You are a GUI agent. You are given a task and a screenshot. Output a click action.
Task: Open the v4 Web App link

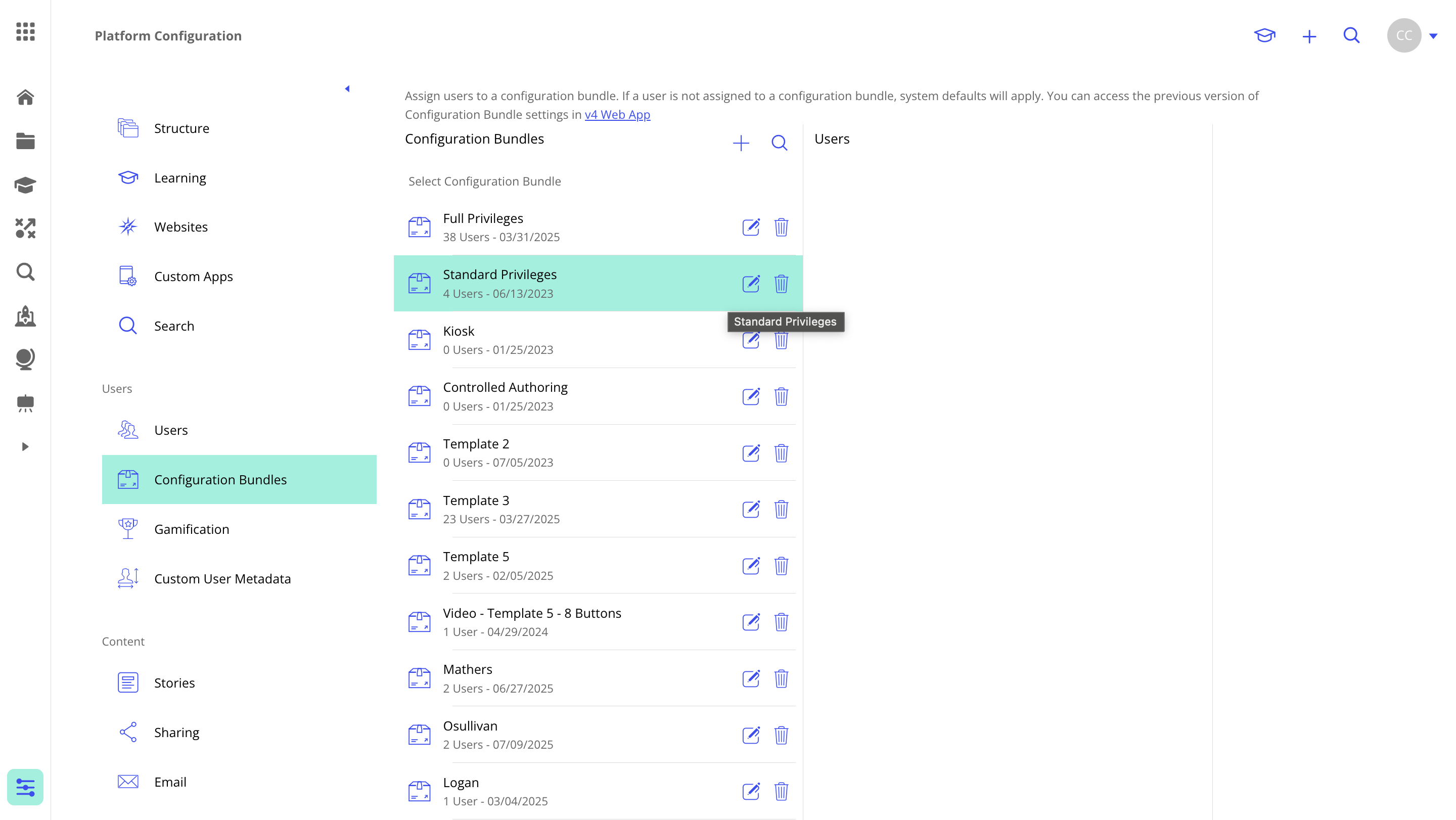pos(617,114)
